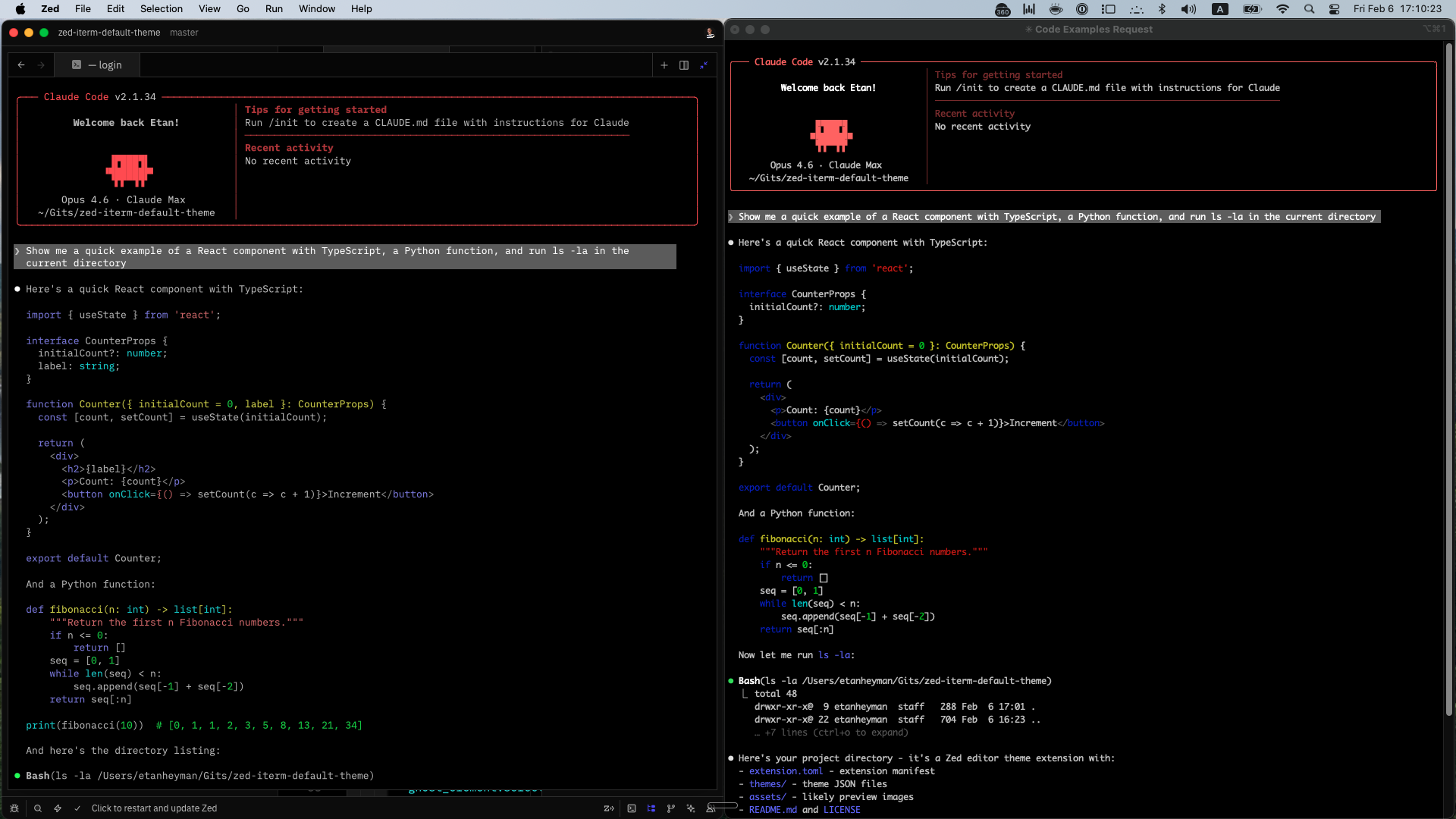1456x819 pixels.
Task: Click 'Click to restart and update Zed'
Action: click(x=154, y=808)
